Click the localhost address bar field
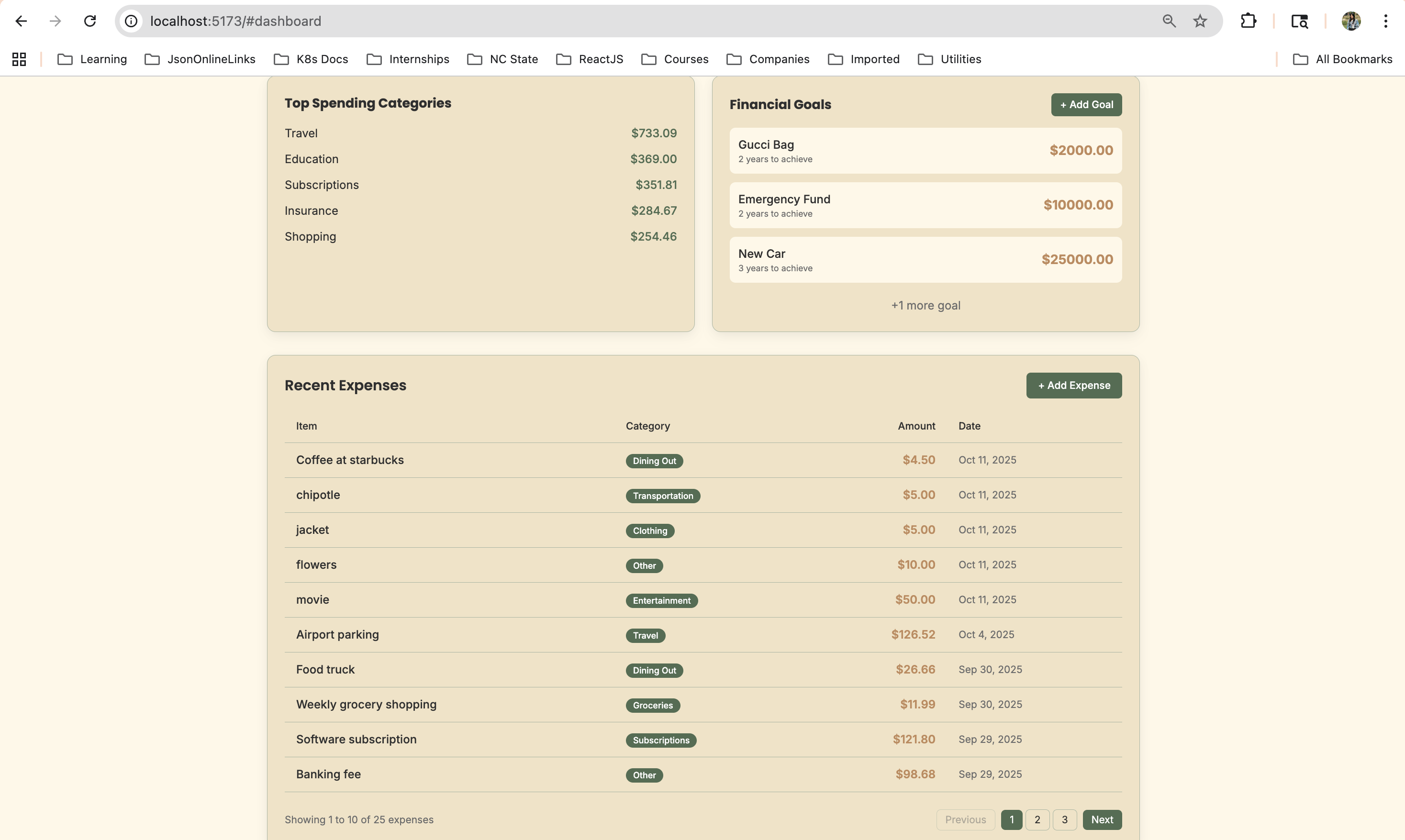Image resolution: width=1405 pixels, height=840 pixels. pyautogui.click(x=623, y=21)
